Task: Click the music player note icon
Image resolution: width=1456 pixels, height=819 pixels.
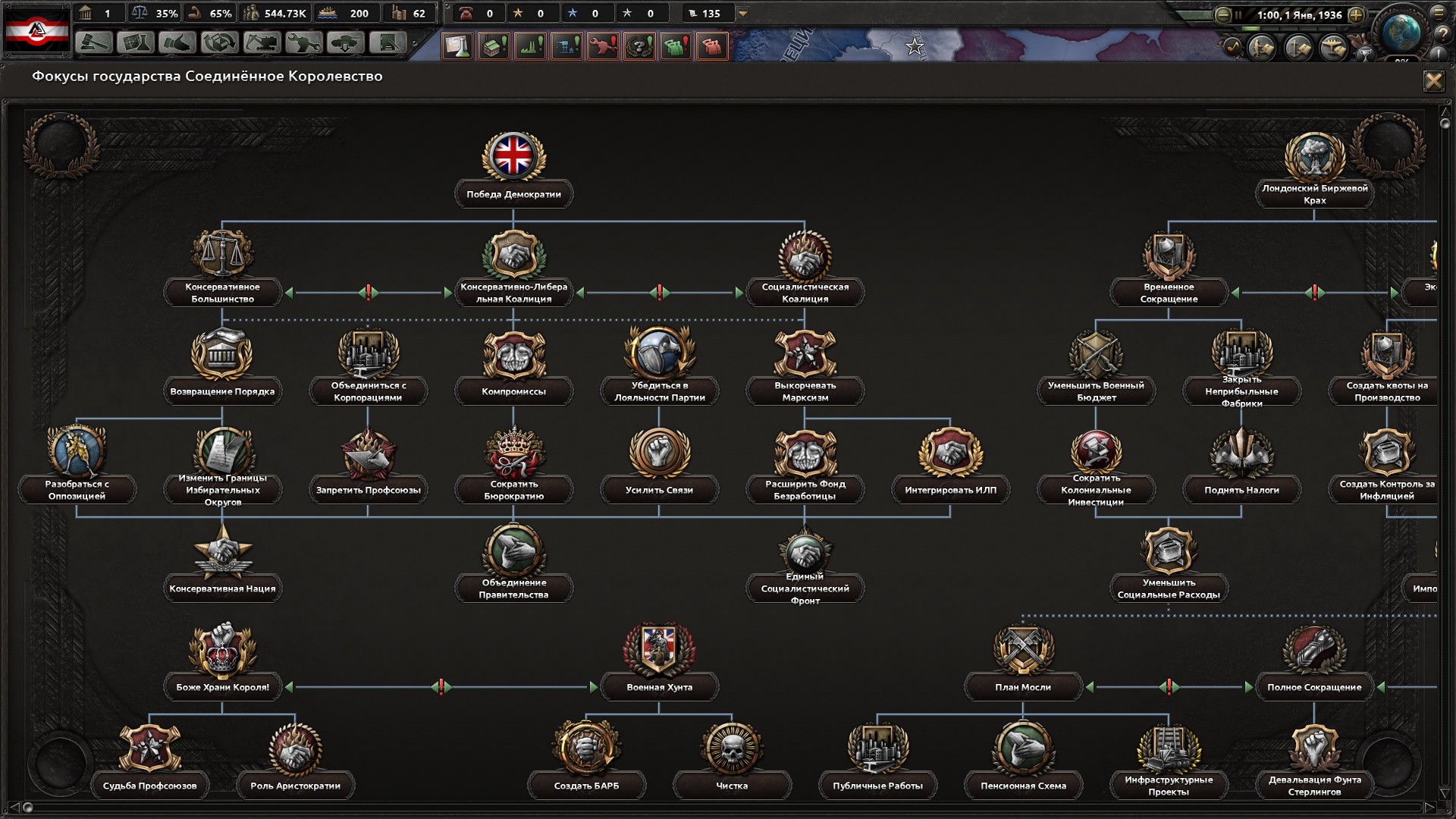Action: (x=1232, y=47)
